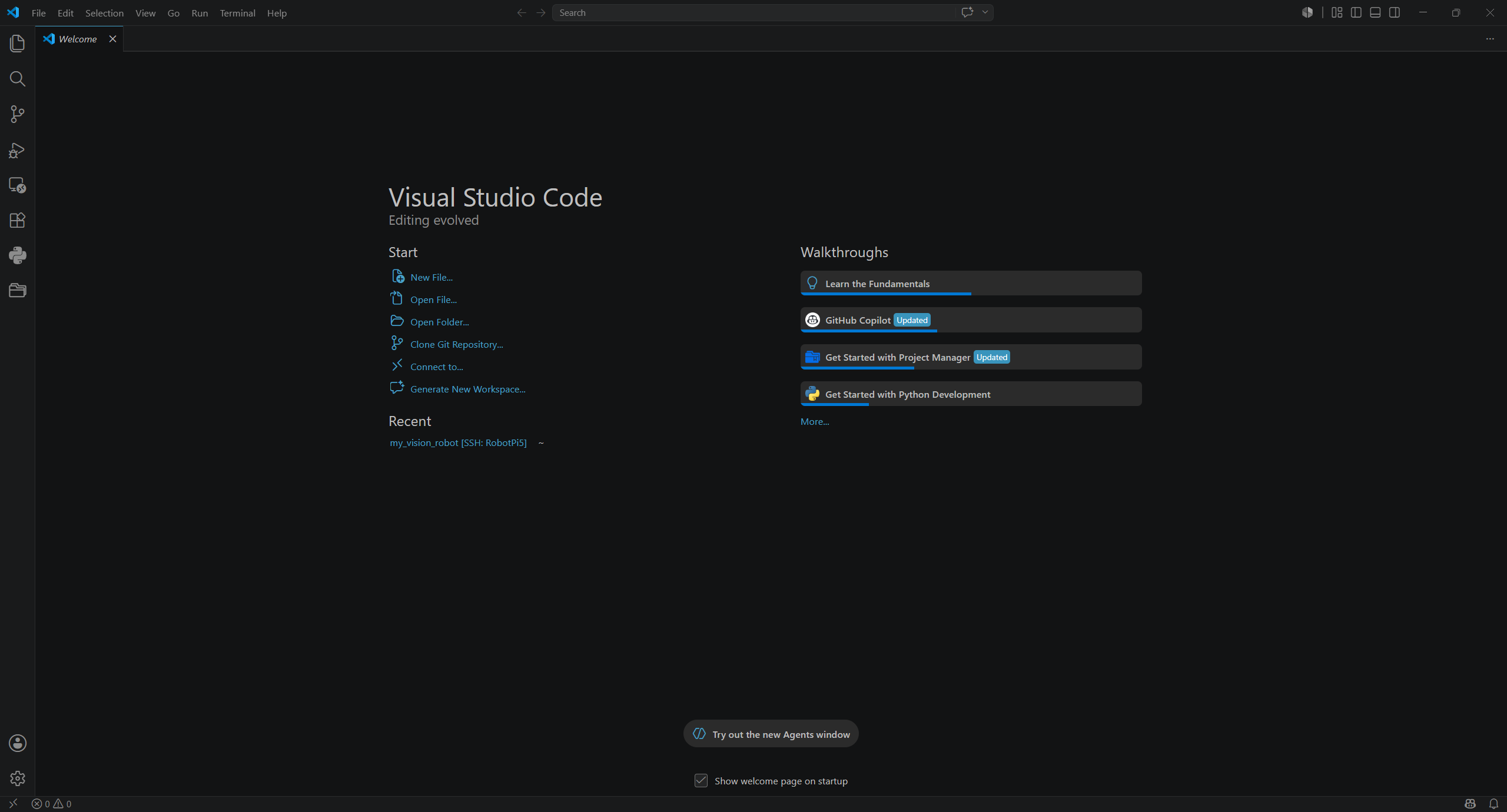Screen dimensions: 1507x812
Task: Open the Terminal menu
Action: pyautogui.click(x=237, y=13)
